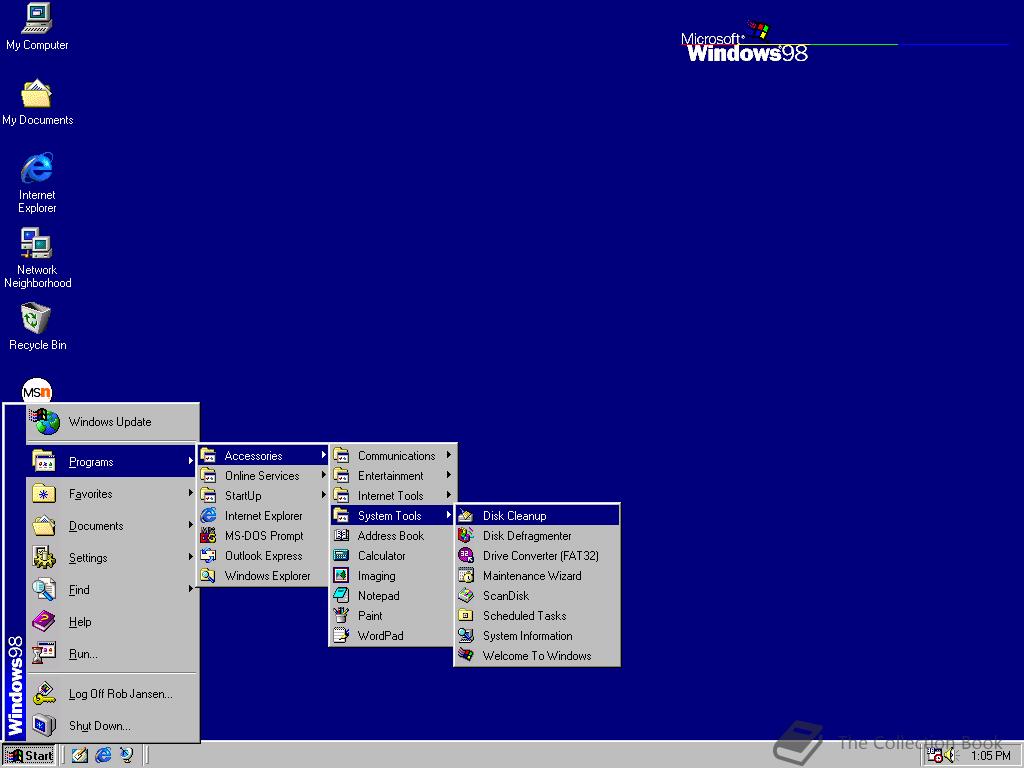1024x768 pixels.
Task: Click the Maintenance Wizard icon
Action: (466, 575)
